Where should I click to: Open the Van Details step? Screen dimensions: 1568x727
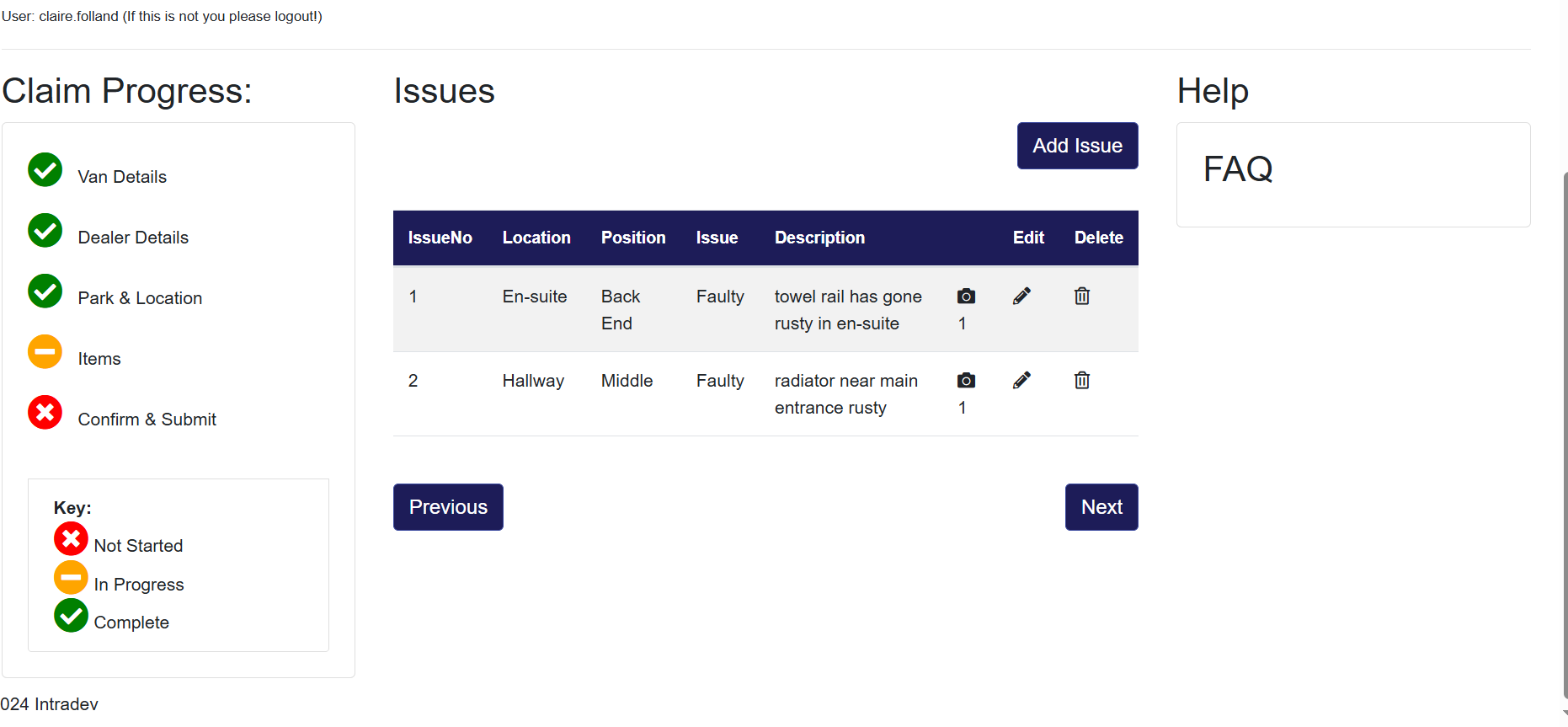tap(122, 177)
